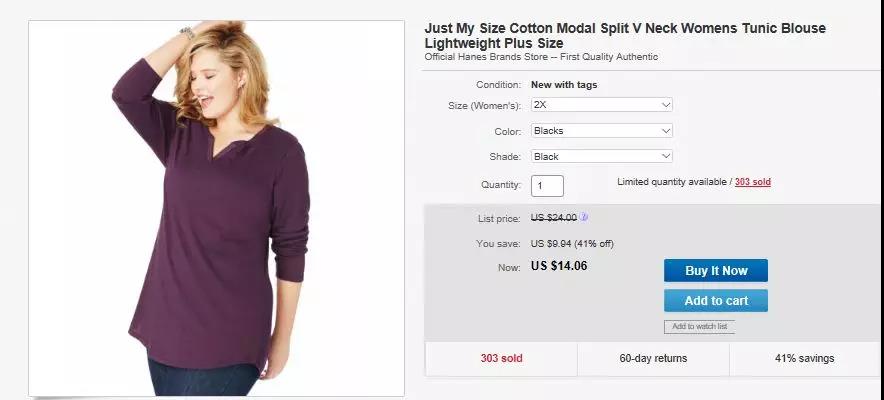884x400 pixels.
Task: Click the list price info icon
Action: 584,217
